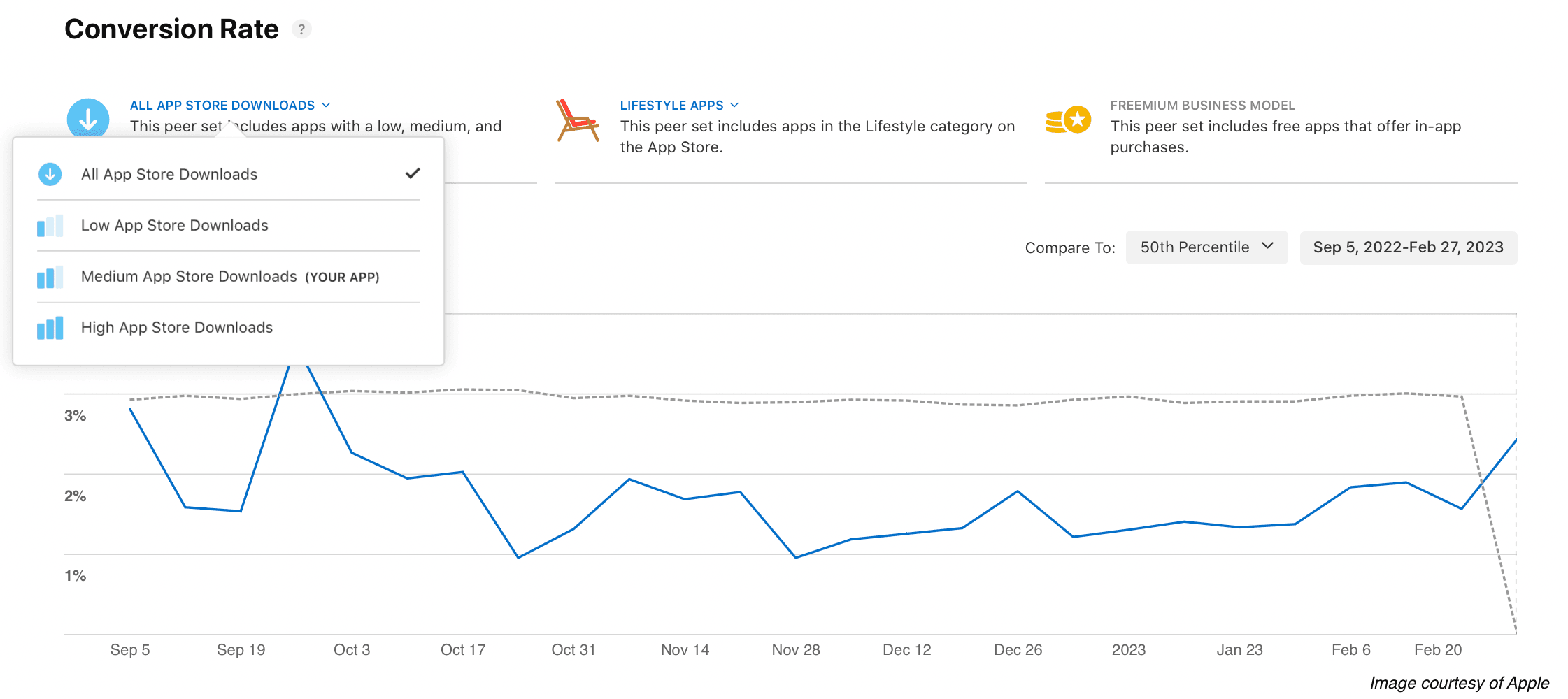Viewport: 1568px width, 699px height.
Task: Click the Medium App Store Downloads bar icon
Action: (50, 277)
